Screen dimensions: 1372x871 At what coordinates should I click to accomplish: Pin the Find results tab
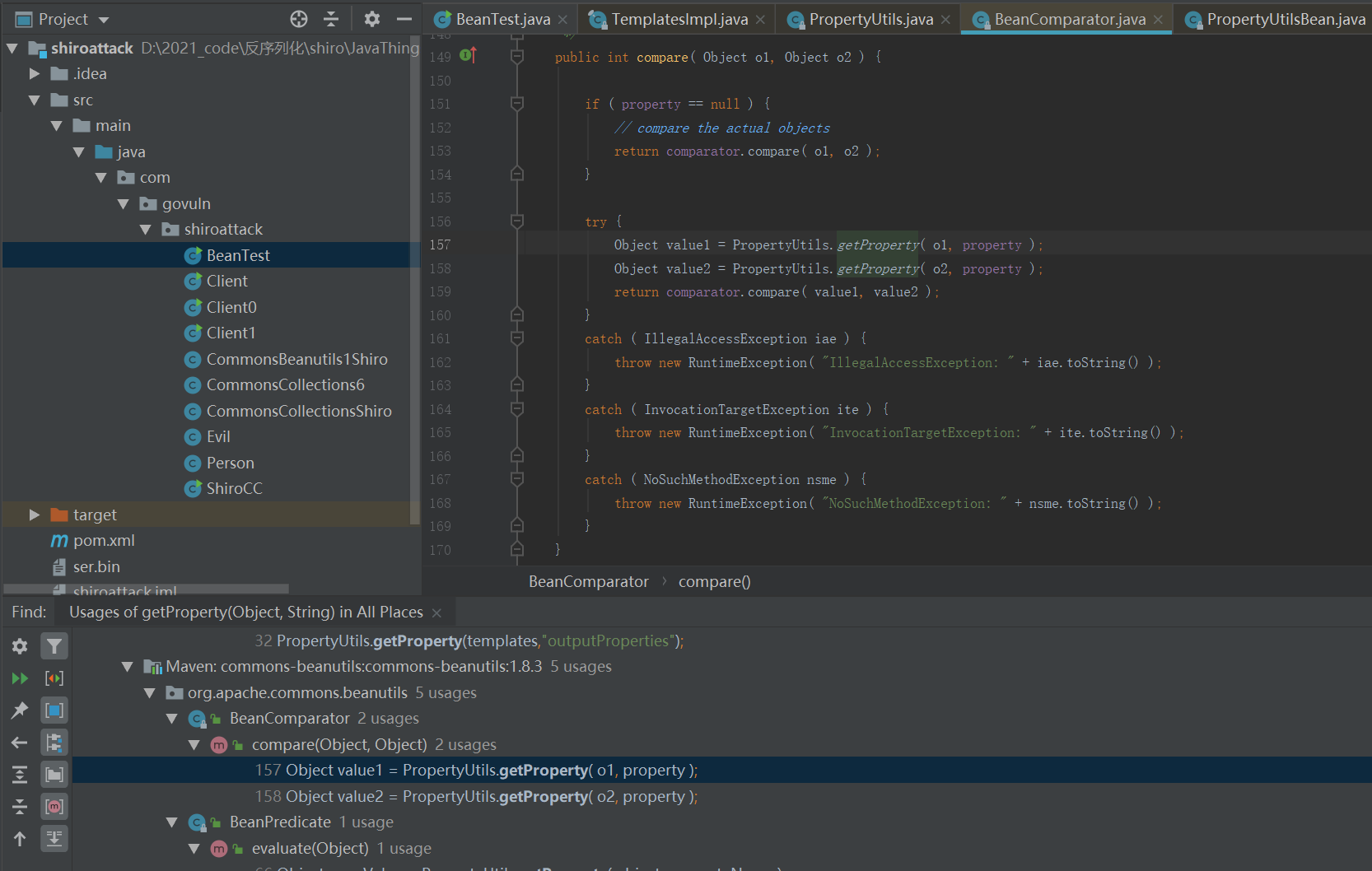click(20, 710)
